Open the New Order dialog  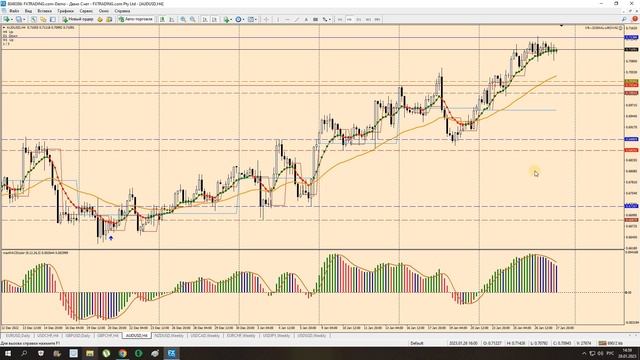[x=78, y=19]
